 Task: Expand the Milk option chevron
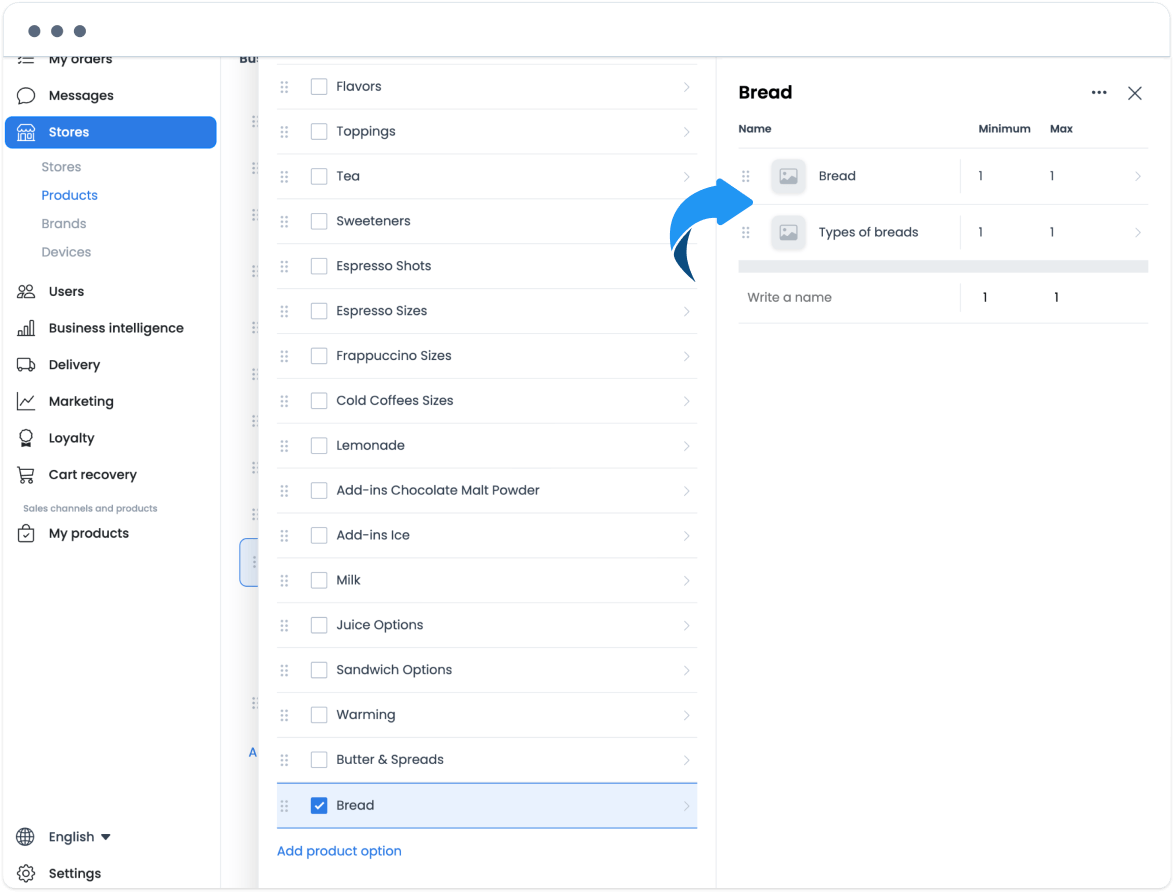(687, 582)
